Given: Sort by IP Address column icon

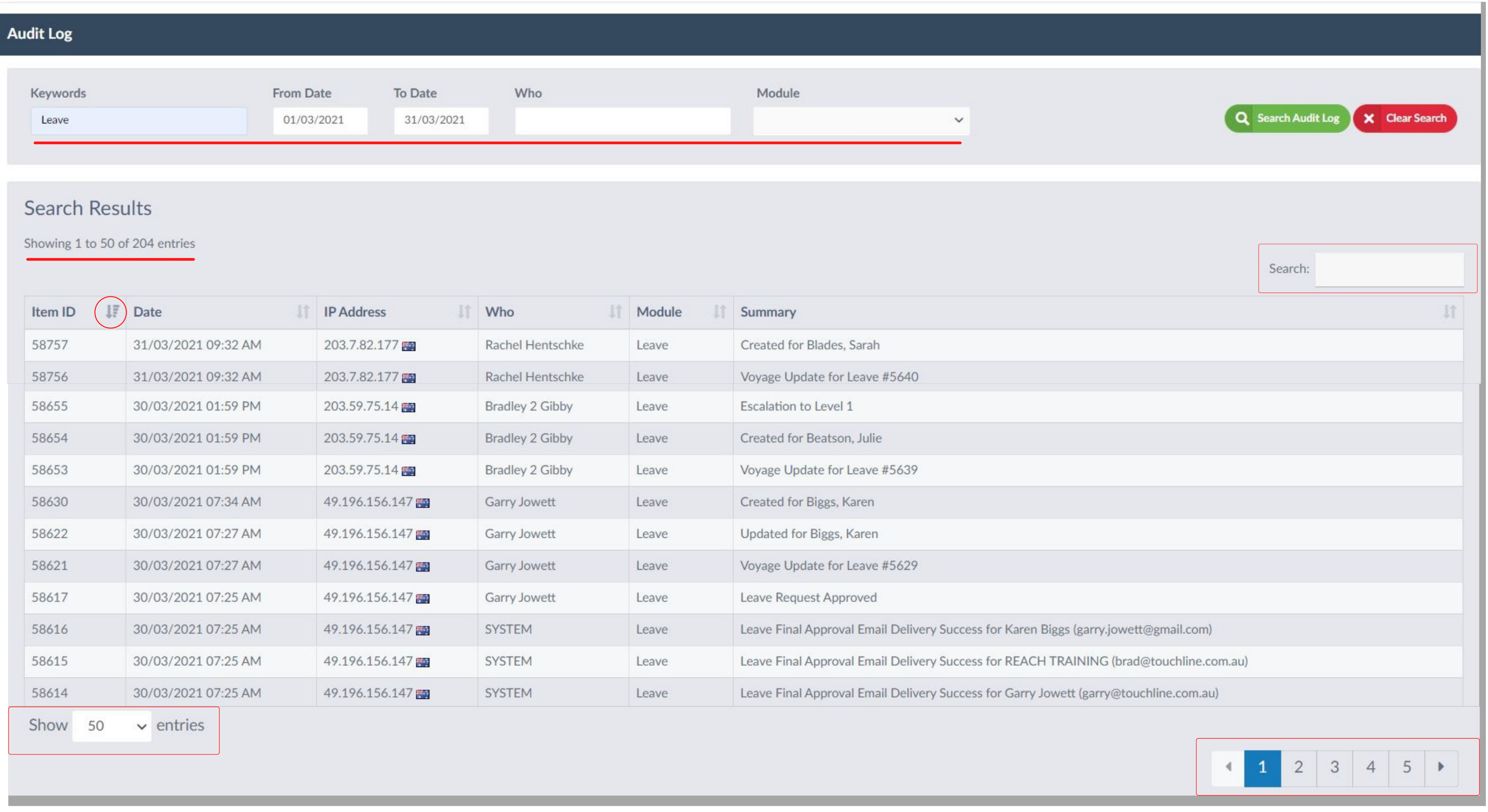Looking at the screenshot, I should coord(464,312).
